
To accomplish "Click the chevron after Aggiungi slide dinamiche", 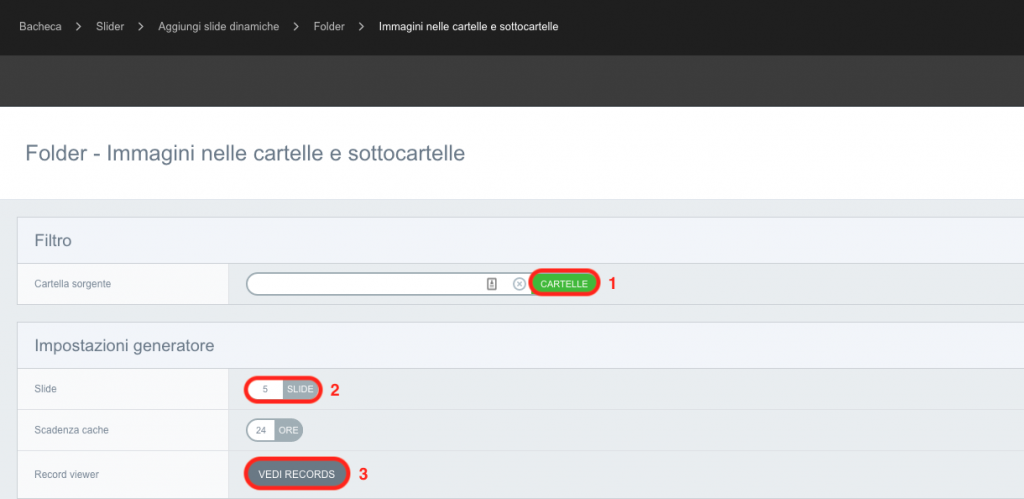I will pos(296,27).
